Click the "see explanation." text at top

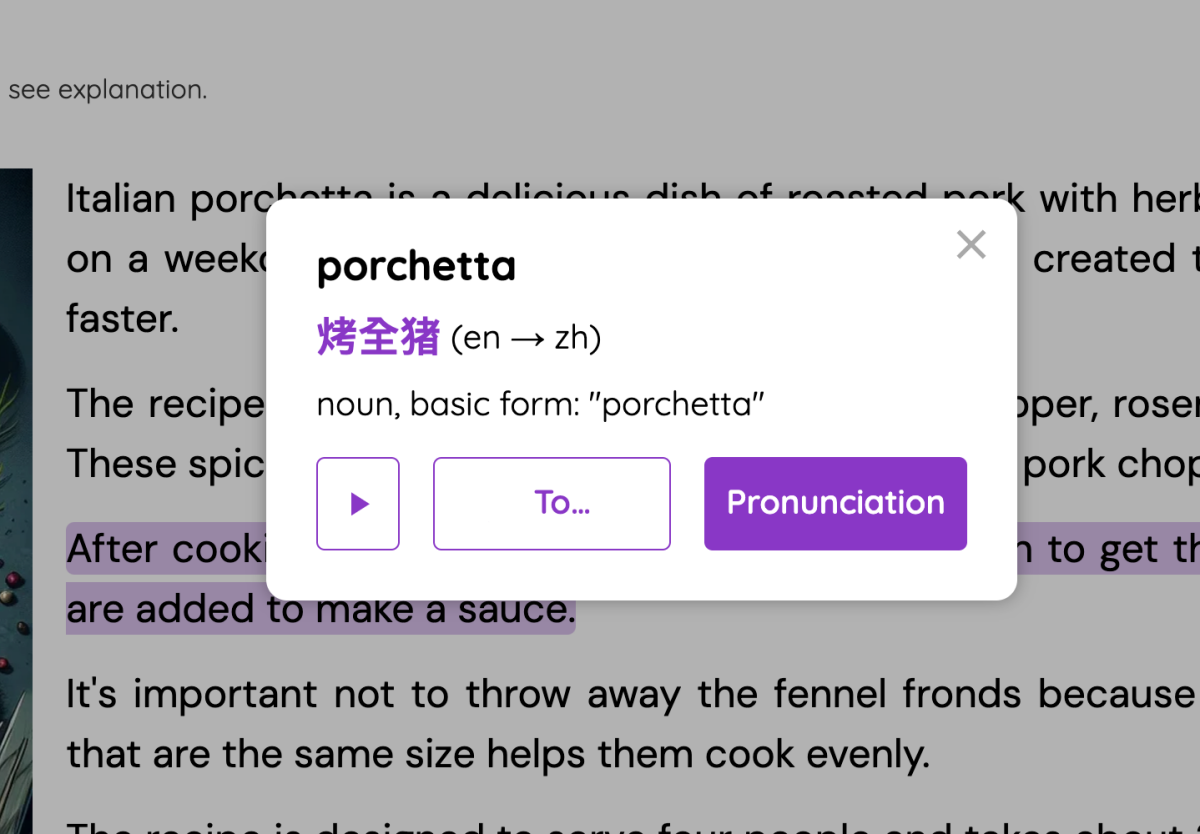pyautogui.click(x=107, y=90)
